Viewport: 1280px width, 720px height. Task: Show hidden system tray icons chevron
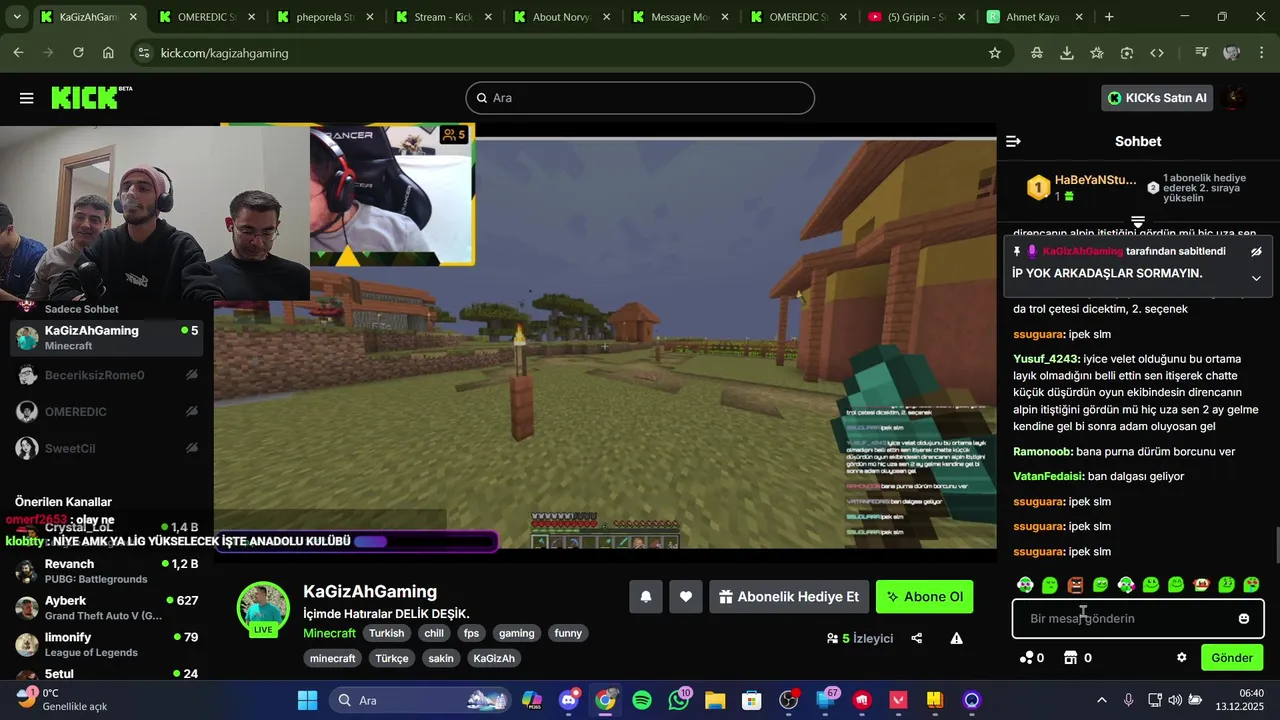coord(1102,700)
